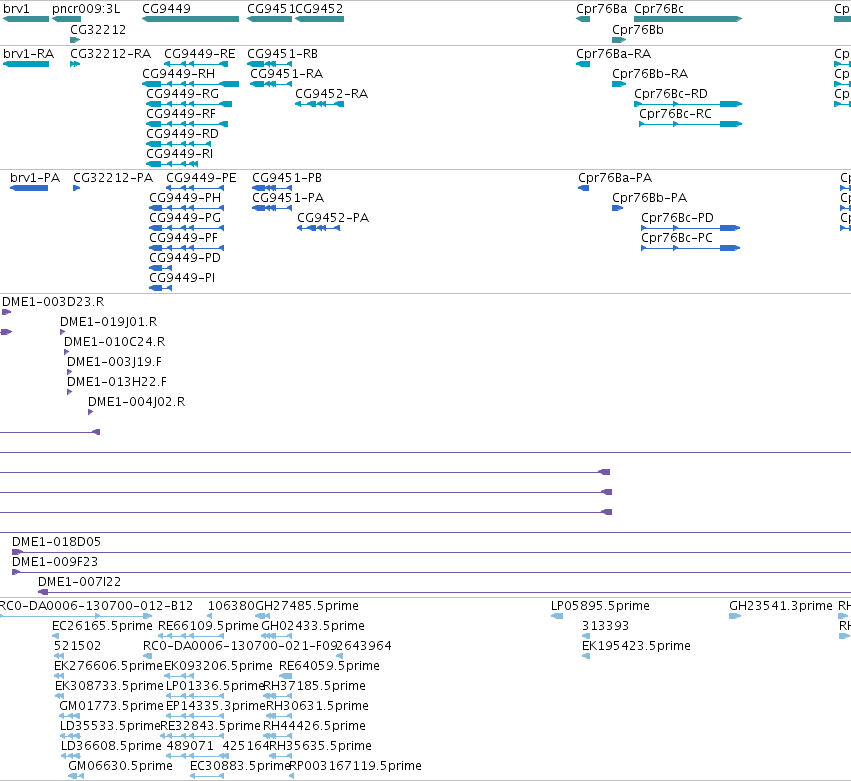
Task: Open the CG9451-PA protein label
Action: tap(288, 198)
